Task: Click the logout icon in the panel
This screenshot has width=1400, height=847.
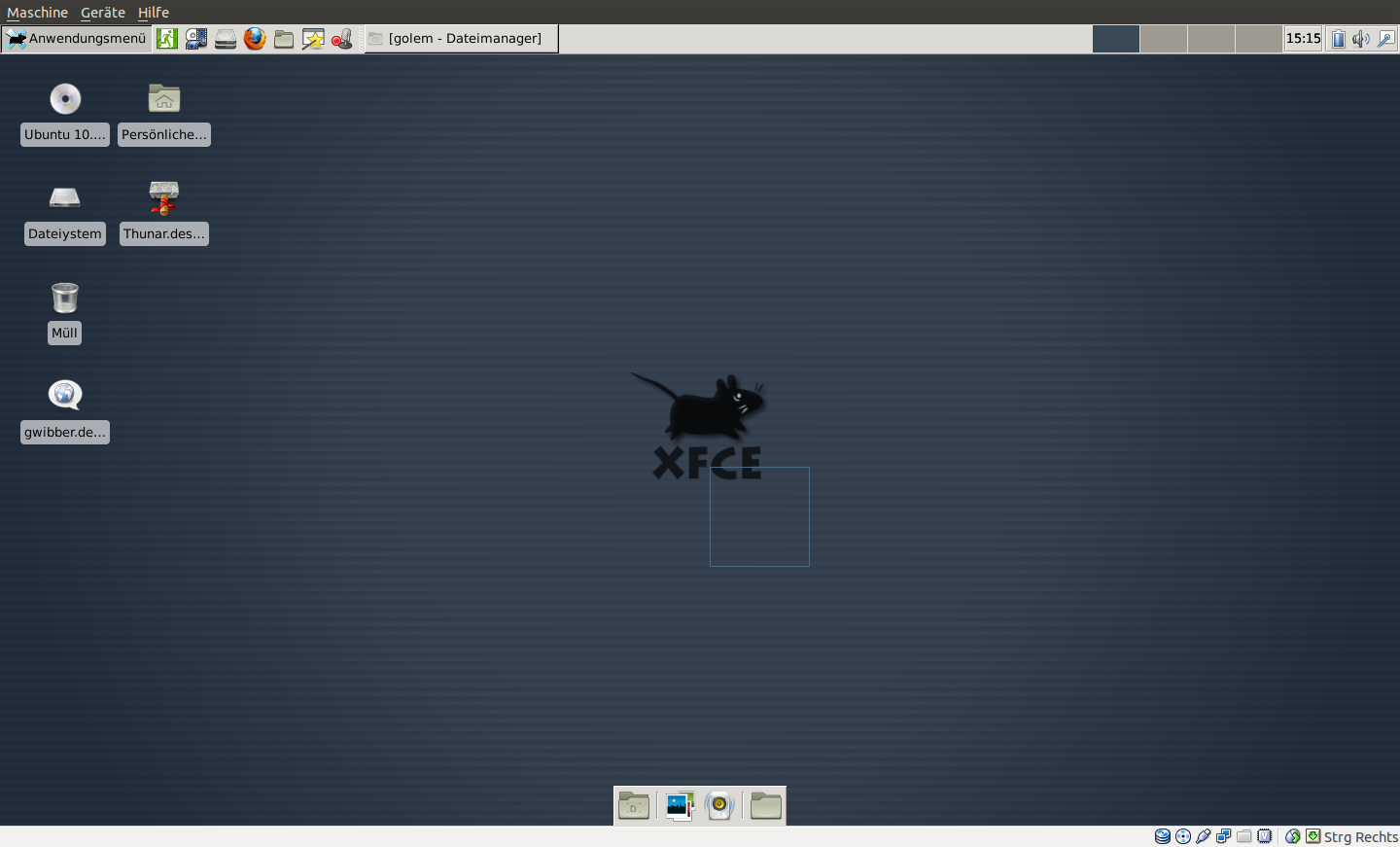Action: click(x=166, y=39)
